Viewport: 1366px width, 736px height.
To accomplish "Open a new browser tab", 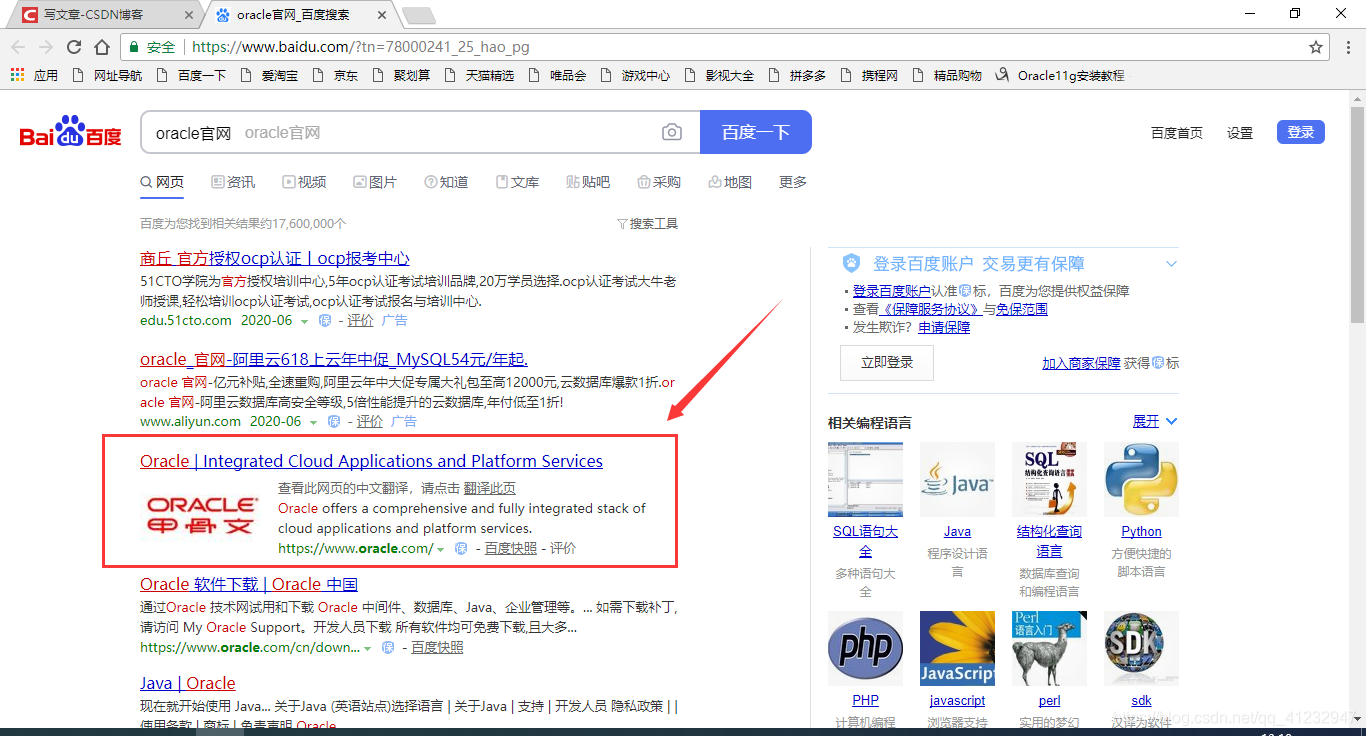I will (418, 15).
